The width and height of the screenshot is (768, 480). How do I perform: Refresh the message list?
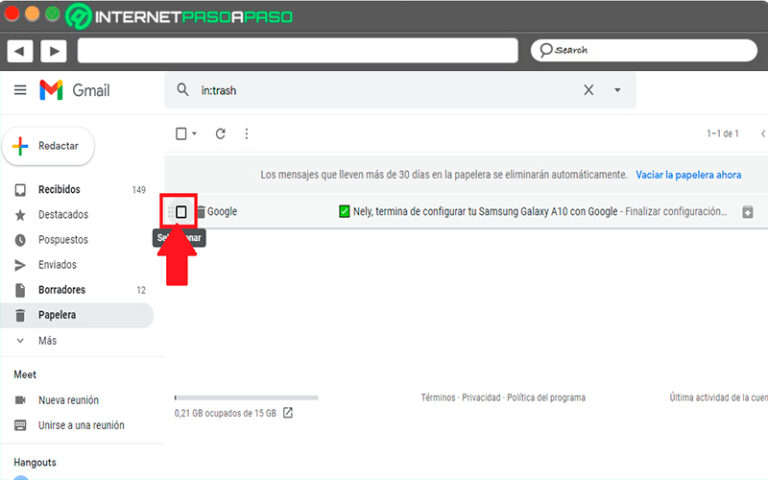pyautogui.click(x=220, y=134)
